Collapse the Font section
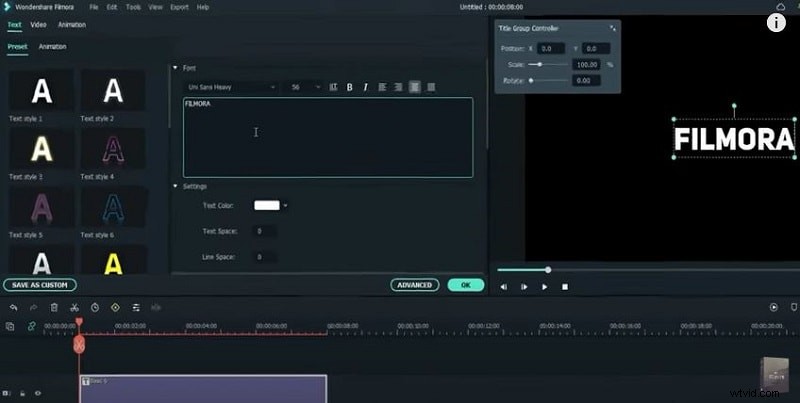This screenshot has height=403, width=800. (x=175, y=68)
